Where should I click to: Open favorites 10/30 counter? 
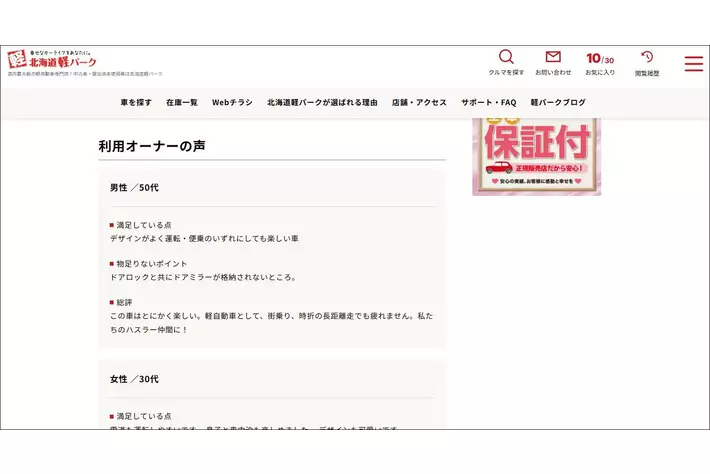600,59
